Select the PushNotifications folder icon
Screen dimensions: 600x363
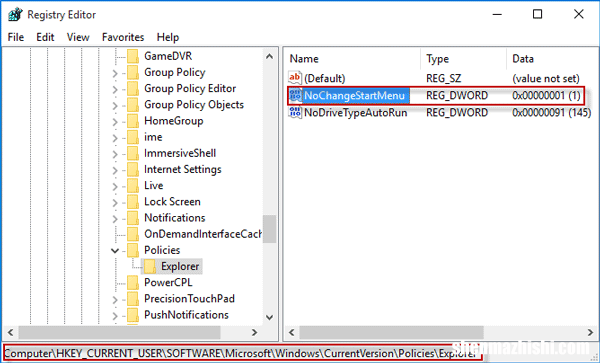(133, 314)
